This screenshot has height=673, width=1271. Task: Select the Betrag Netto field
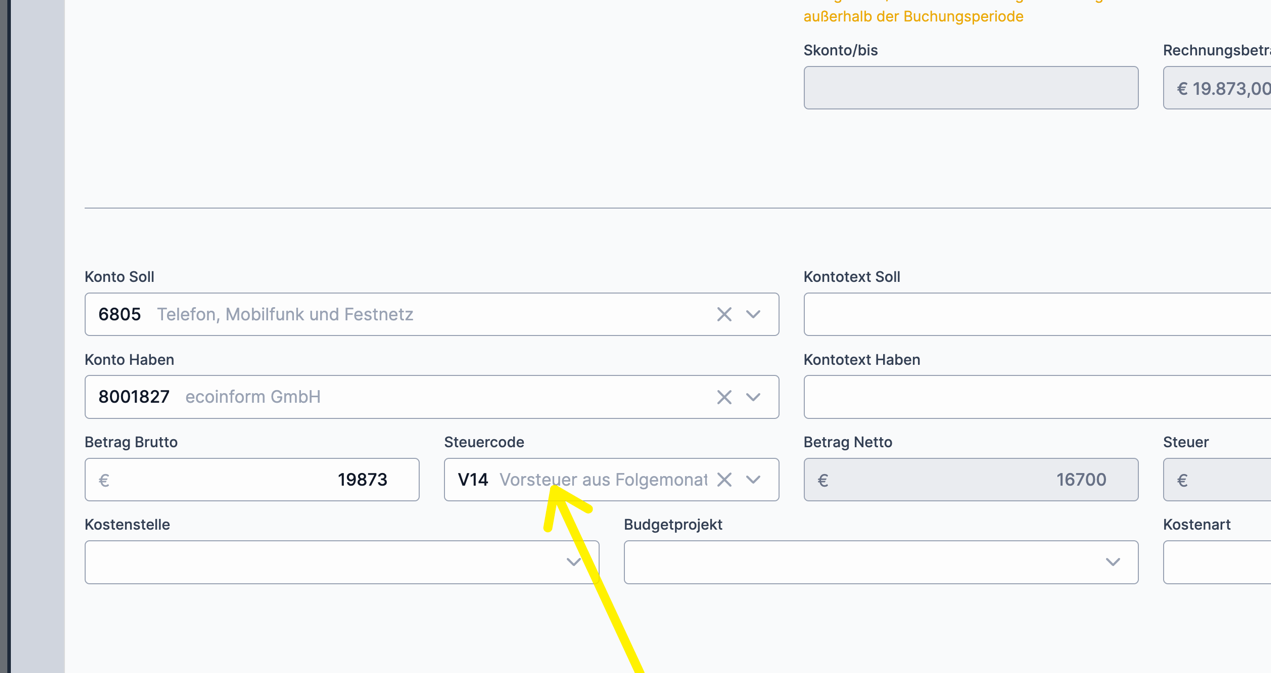(970, 480)
